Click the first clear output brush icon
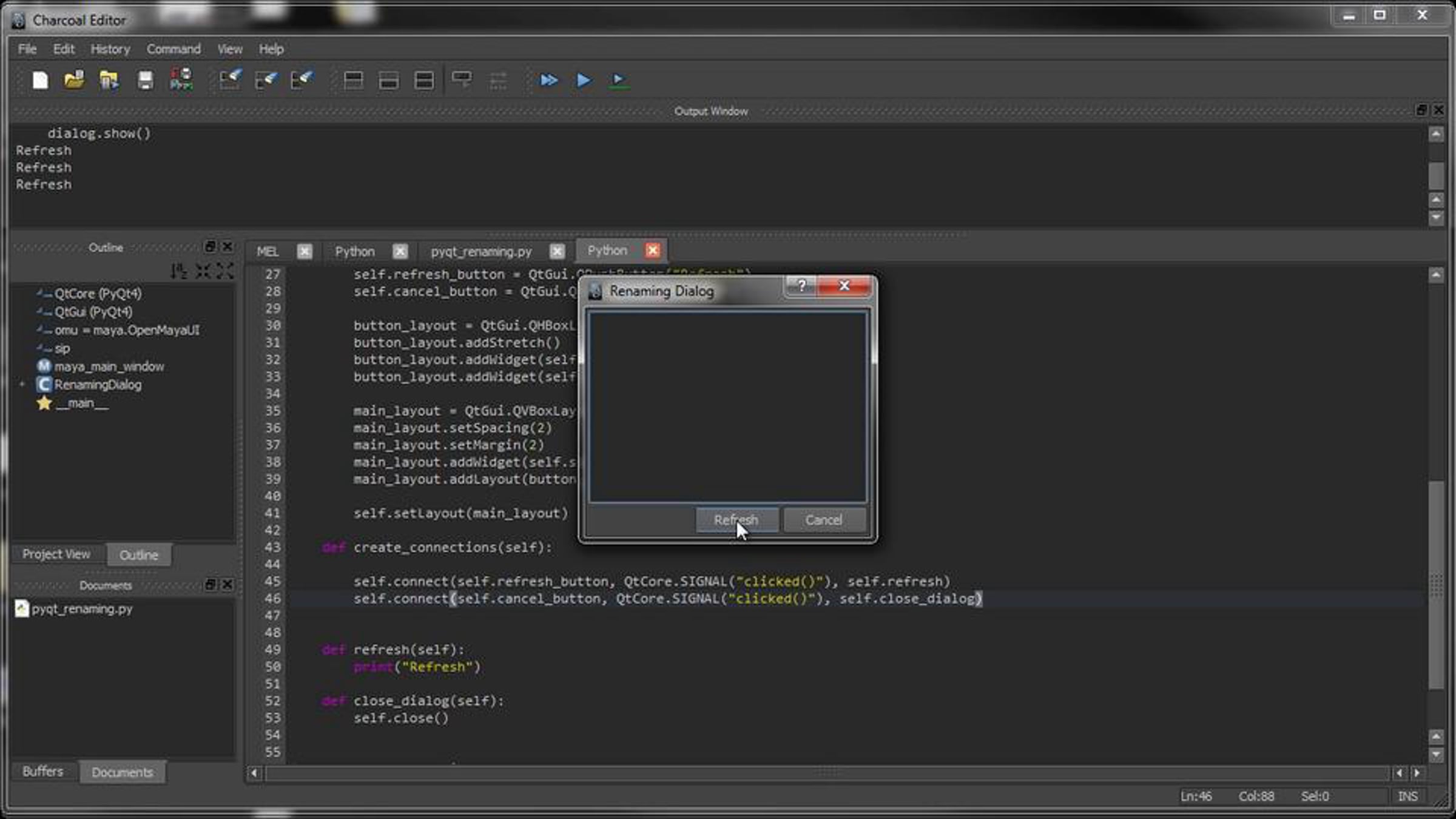The image size is (1456, 819). pyautogui.click(x=231, y=79)
